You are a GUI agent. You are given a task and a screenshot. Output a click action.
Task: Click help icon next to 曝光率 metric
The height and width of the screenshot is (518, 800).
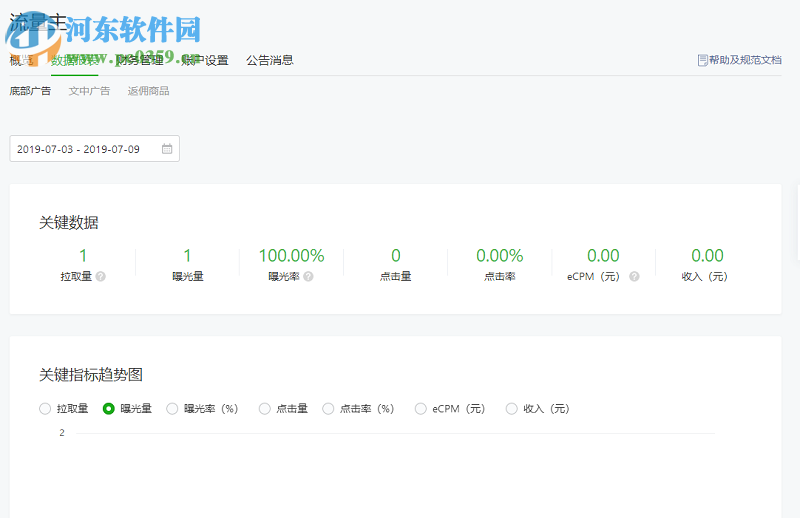[x=308, y=276]
